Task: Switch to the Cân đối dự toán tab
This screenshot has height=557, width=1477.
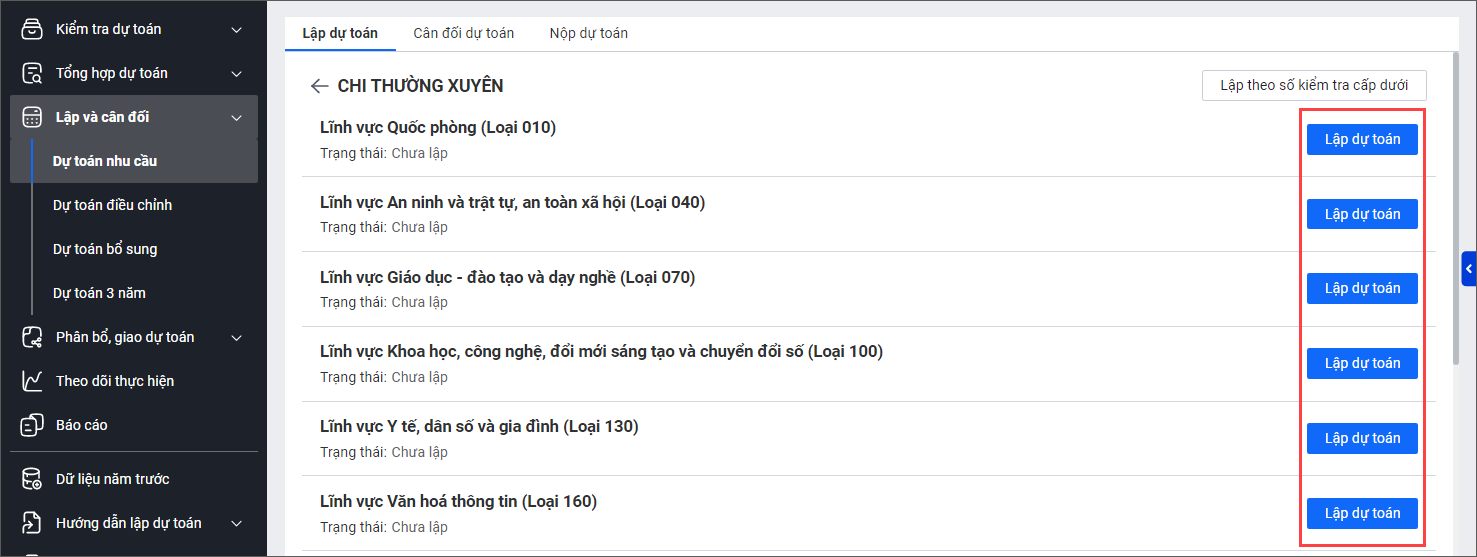Action: pos(463,33)
